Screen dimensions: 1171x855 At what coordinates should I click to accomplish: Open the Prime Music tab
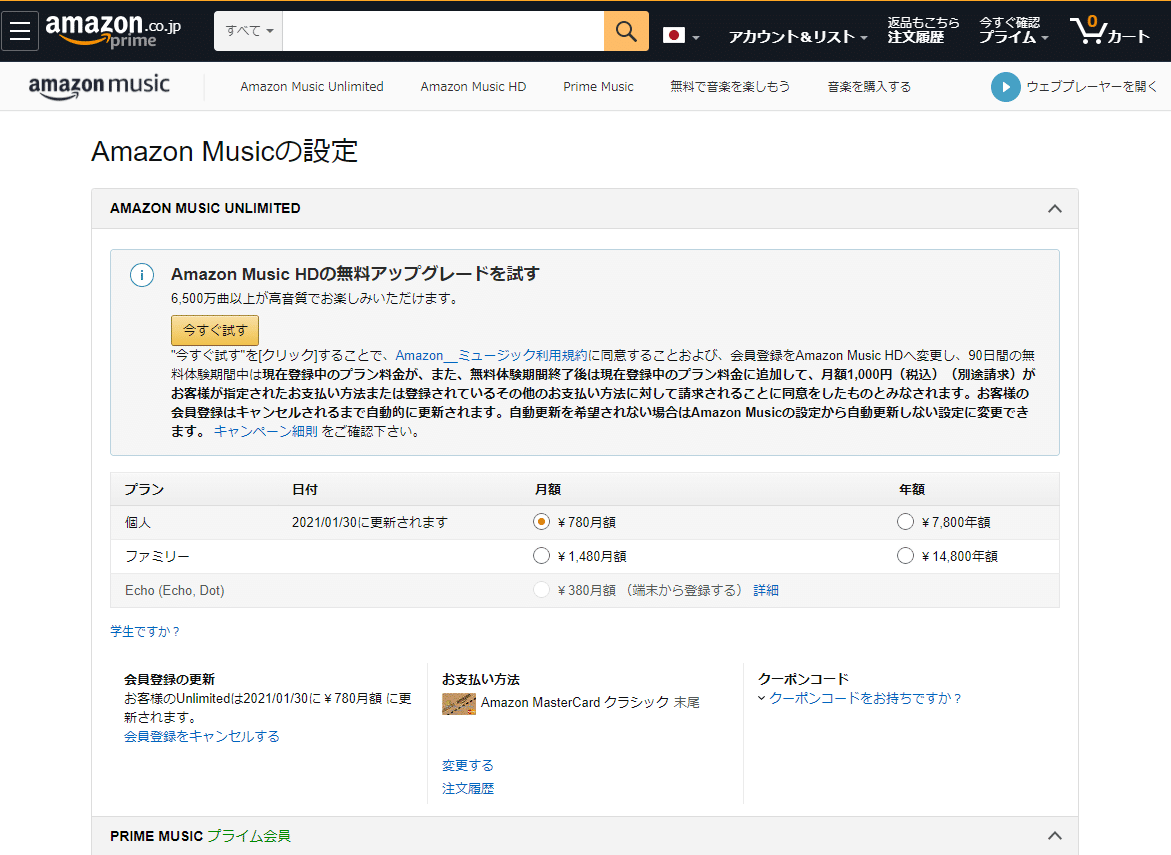(x=598, y=87)
